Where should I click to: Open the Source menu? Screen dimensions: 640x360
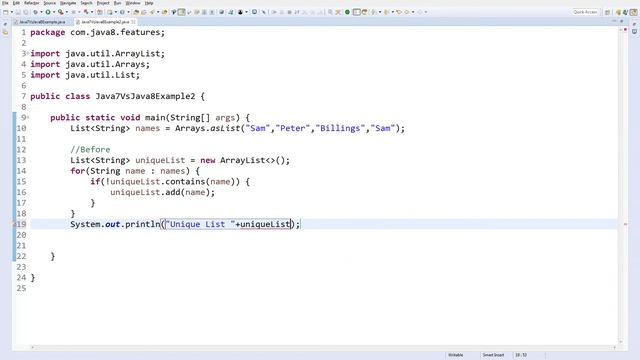click(x=50, y=3)
